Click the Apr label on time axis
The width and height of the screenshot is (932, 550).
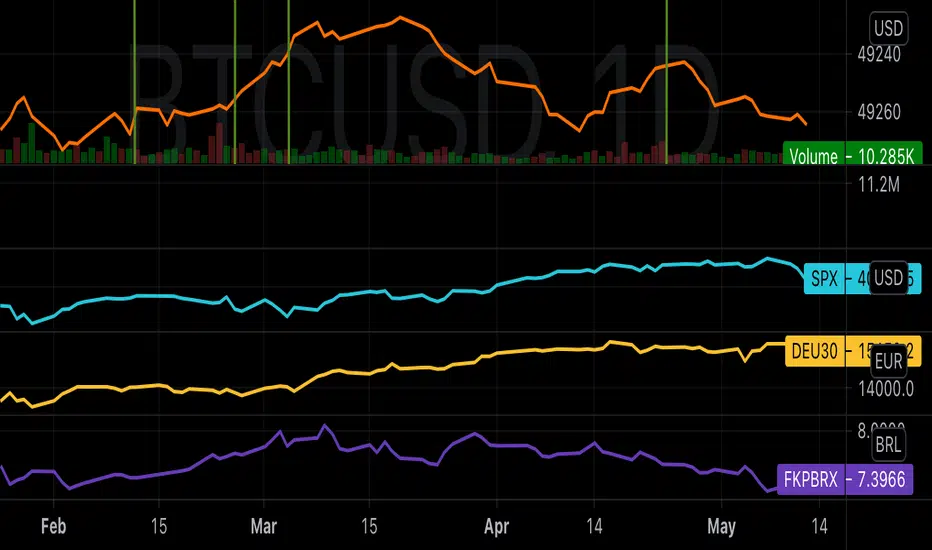[x=497, y=527]
